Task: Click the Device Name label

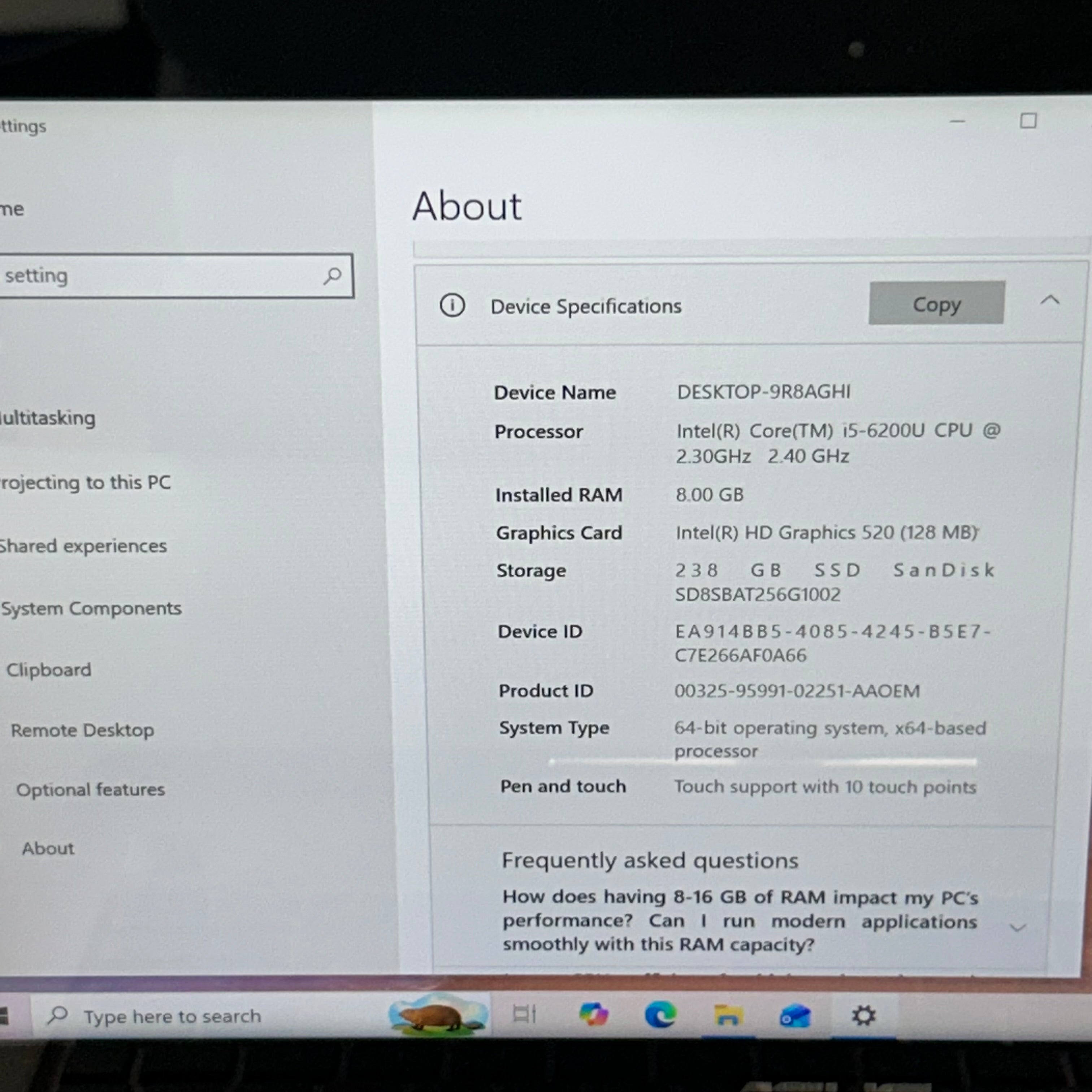Action: click(555, 392)
